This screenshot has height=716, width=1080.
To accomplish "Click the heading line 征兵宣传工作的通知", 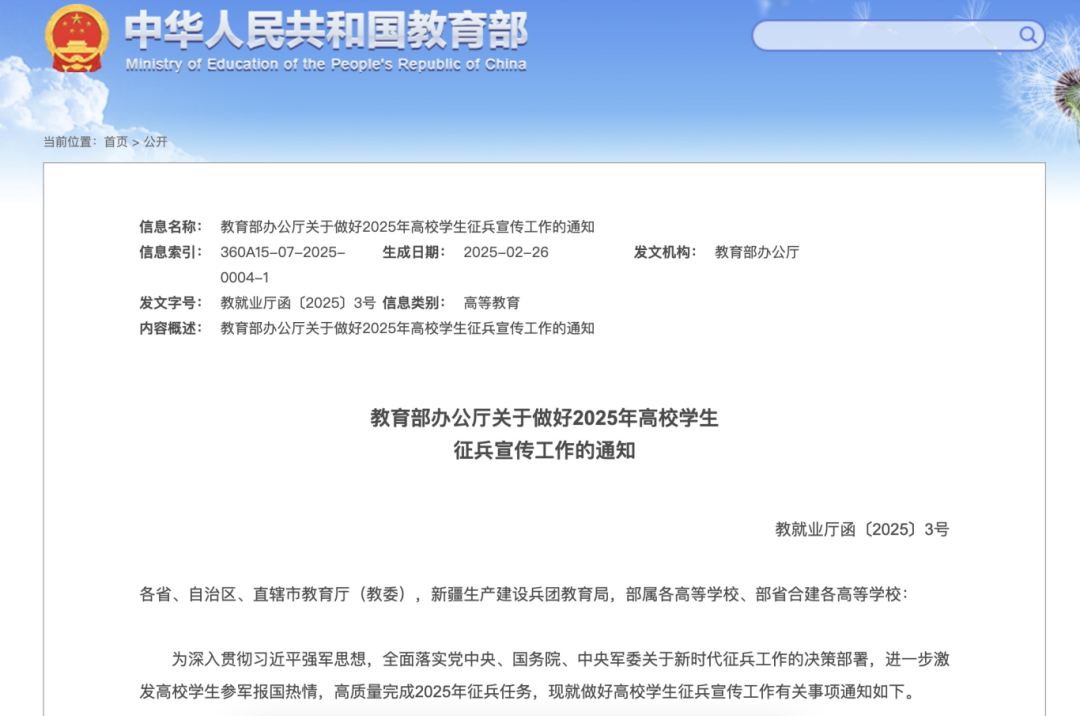I will tap(544, 450).
